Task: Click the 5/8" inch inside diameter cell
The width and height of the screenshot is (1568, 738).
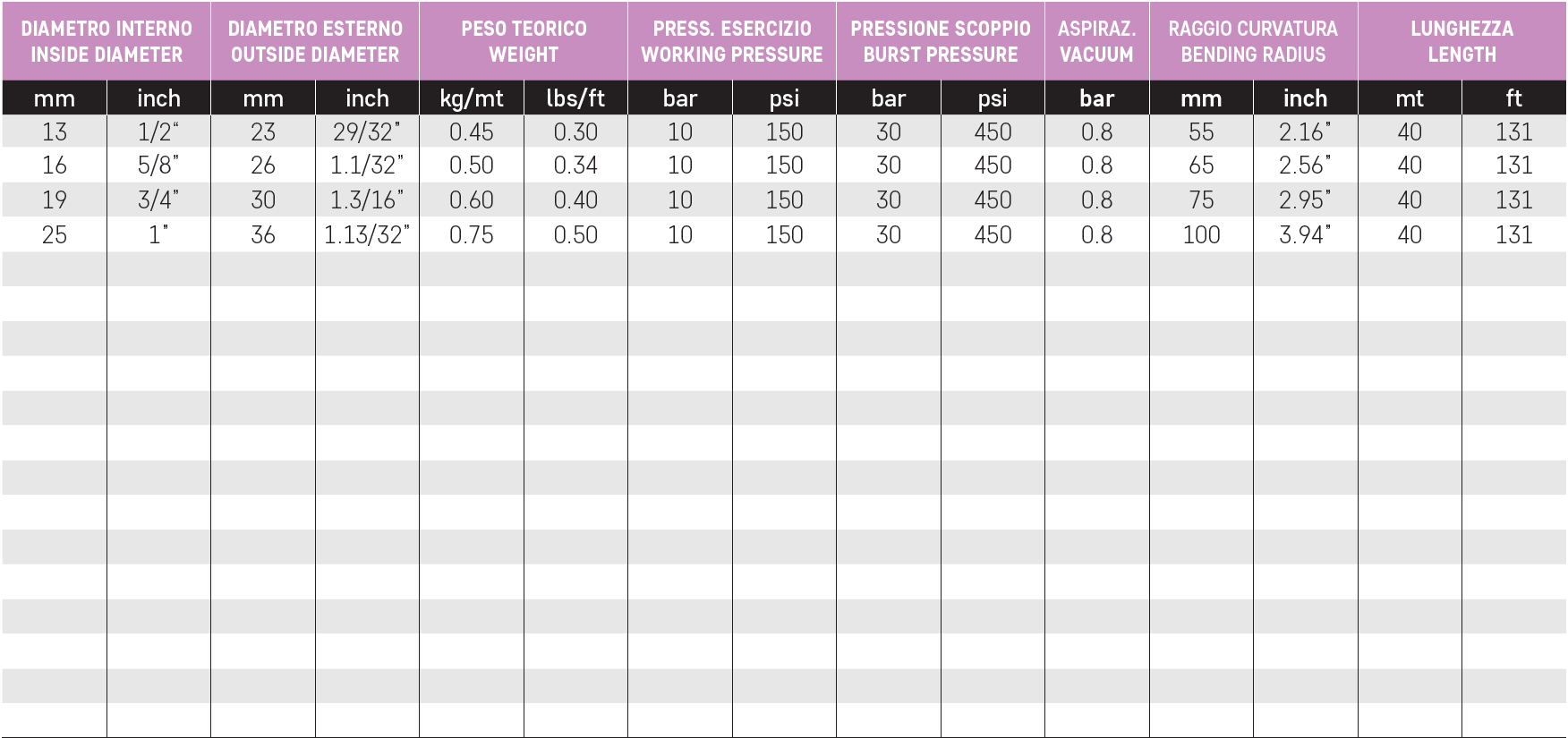Action: tap(158, 165)
